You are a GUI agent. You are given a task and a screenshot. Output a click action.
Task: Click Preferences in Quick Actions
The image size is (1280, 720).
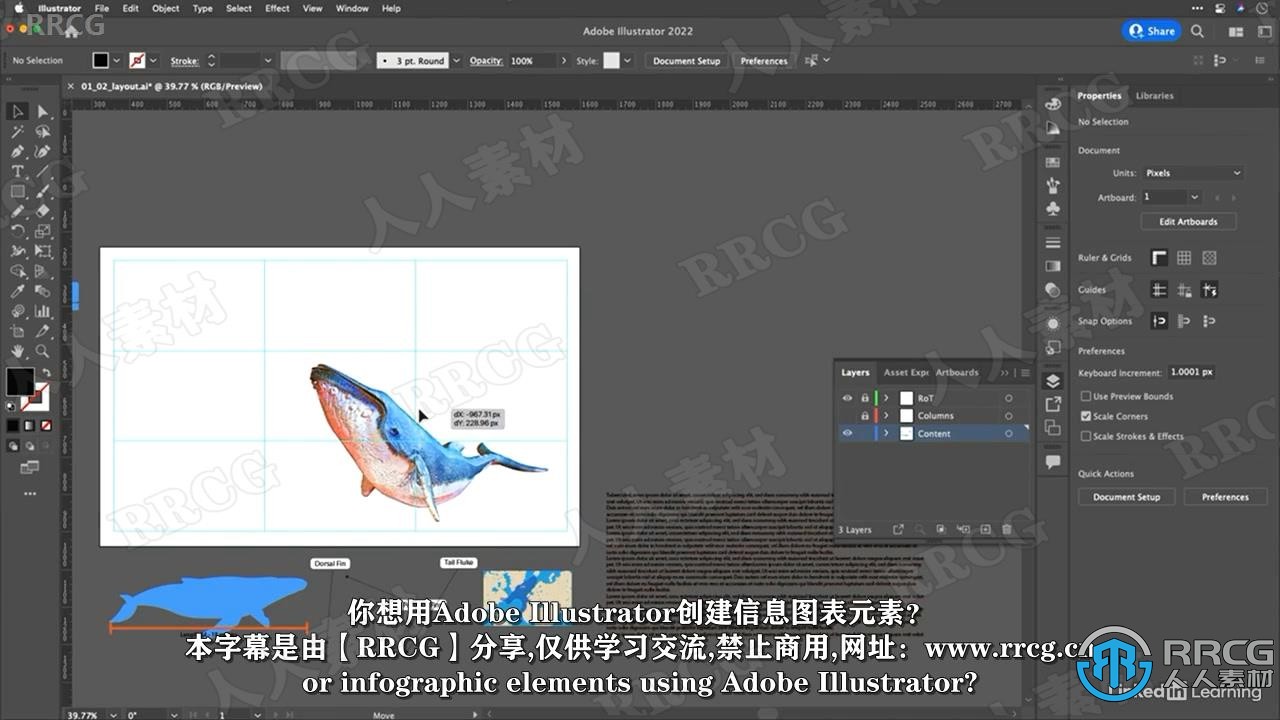tap(1225, 497)
